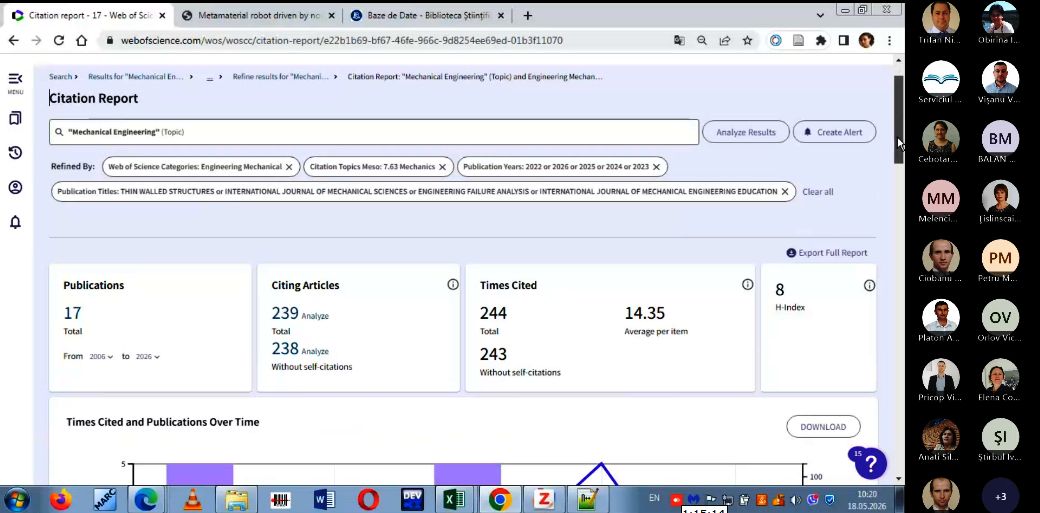Screen dimensions: 1040x513
Task: Expand the tab search chevron
Action: (820, 15)
